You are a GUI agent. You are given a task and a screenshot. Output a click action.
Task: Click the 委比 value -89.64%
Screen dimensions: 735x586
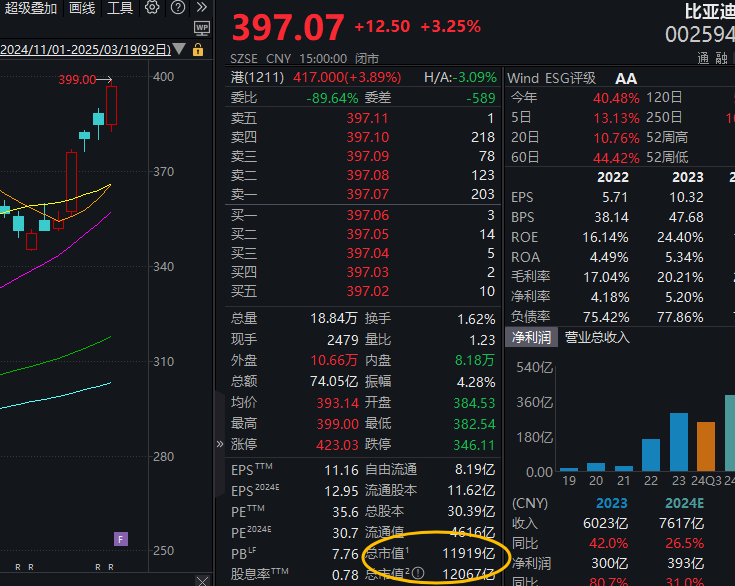(x=332, y=98)
